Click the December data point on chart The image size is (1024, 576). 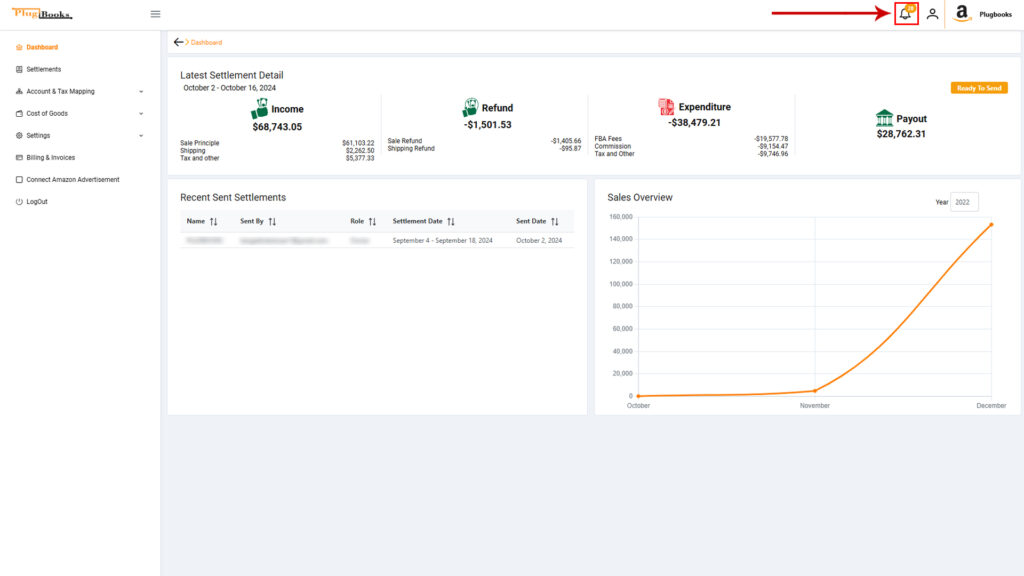991,225
